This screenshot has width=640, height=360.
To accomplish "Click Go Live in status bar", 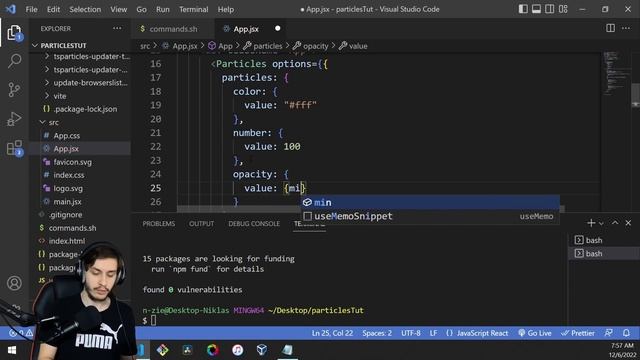I will (535, 333).
